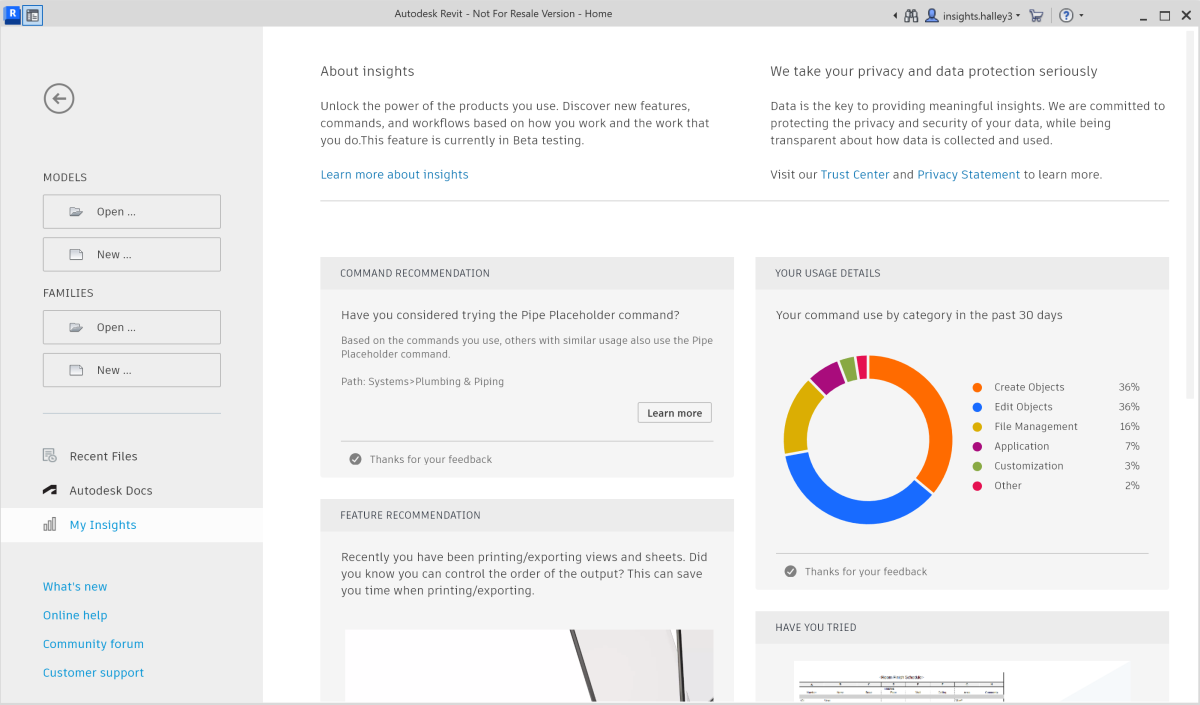Open the Autodesk App Store cart icon
1200x705 pixels.
click(1036, 16)
